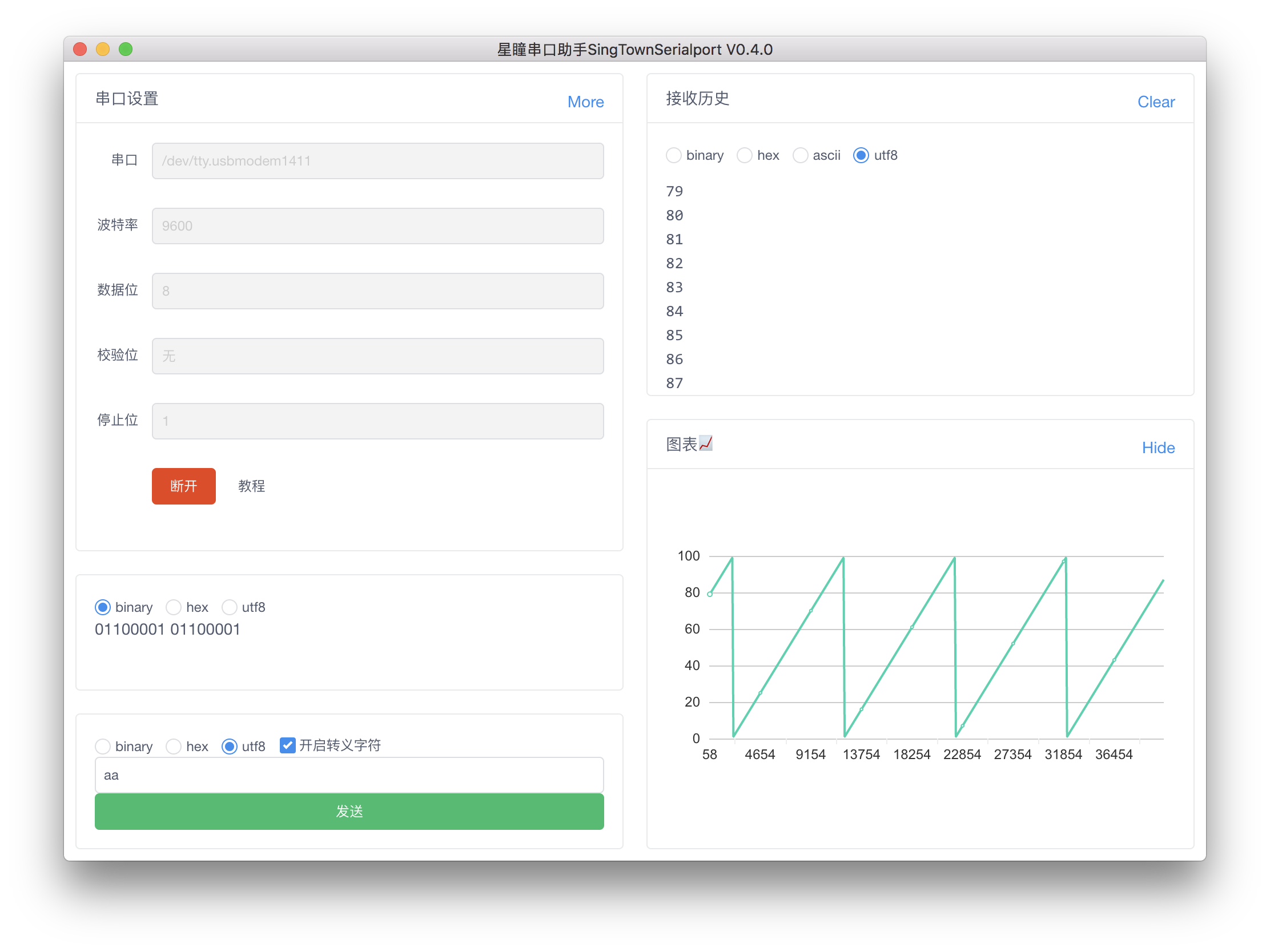Screen dimensions: 1270x952
Task: Click the yellow minimize window button
Action: (x=103, y=49)
